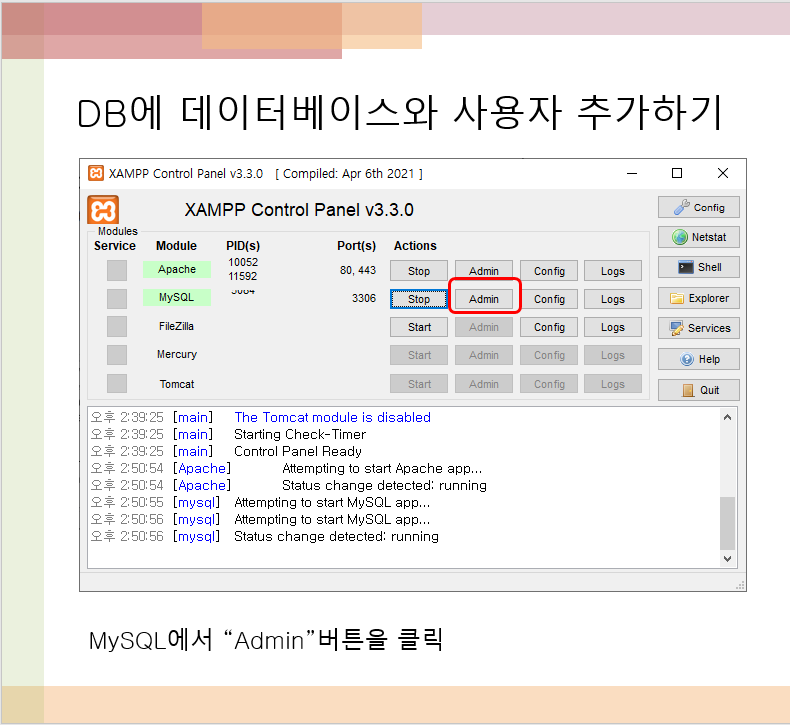Click Apache ports 80, 443 value

click(x=358, y=270)
